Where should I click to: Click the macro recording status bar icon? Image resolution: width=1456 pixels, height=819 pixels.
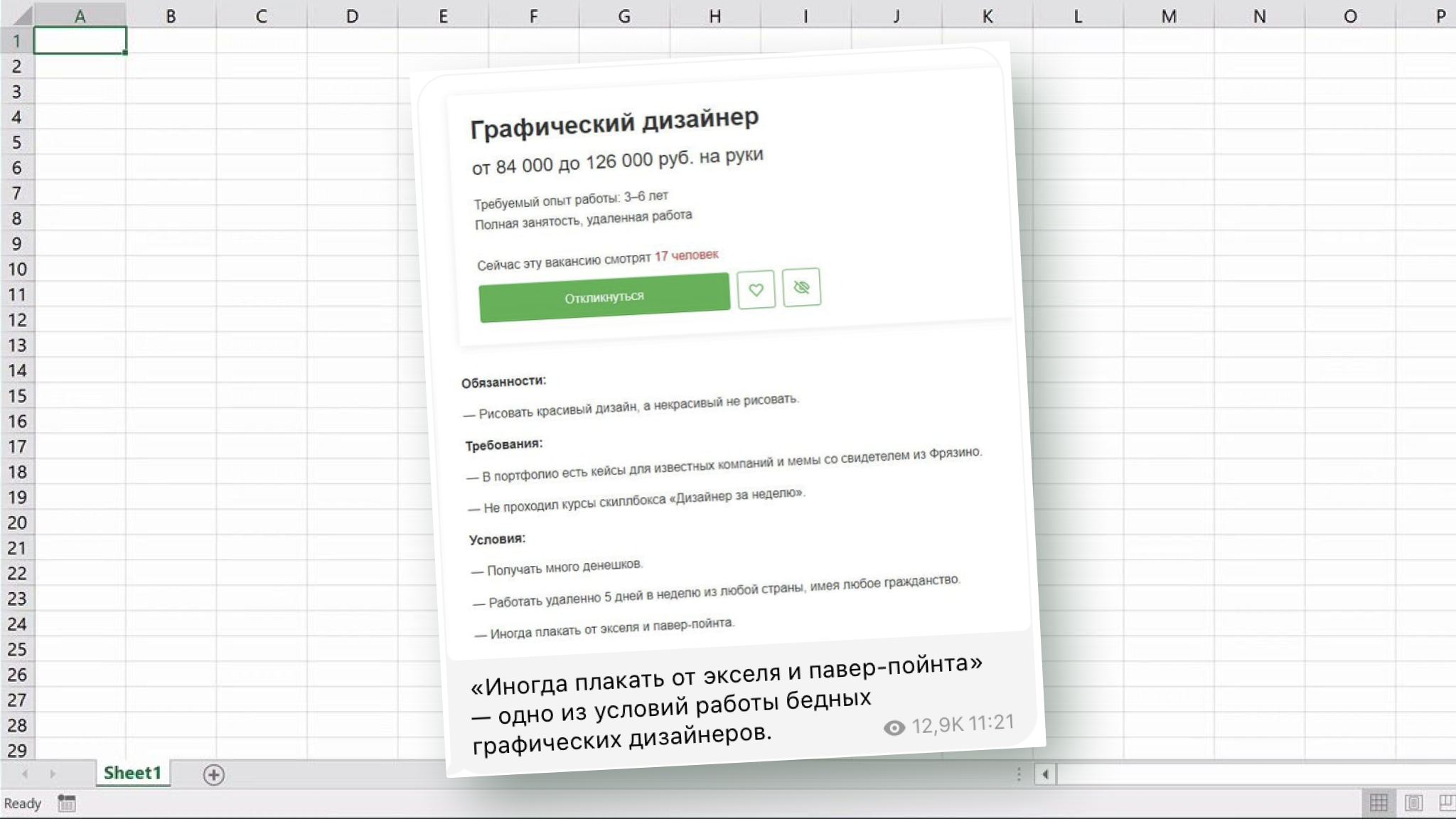(67, 803)
